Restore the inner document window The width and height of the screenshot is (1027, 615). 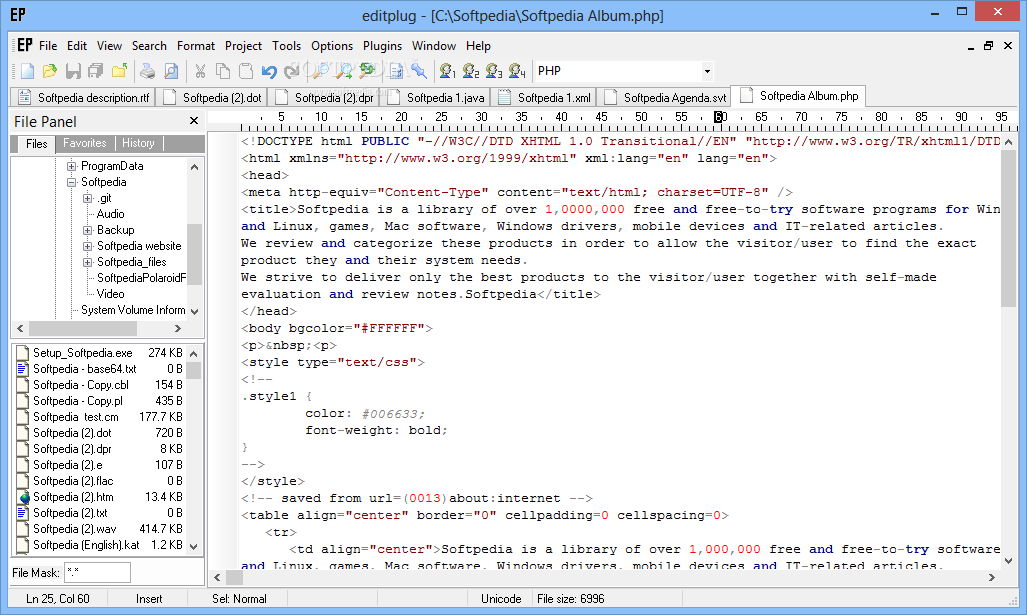click(x=988, y=45)
